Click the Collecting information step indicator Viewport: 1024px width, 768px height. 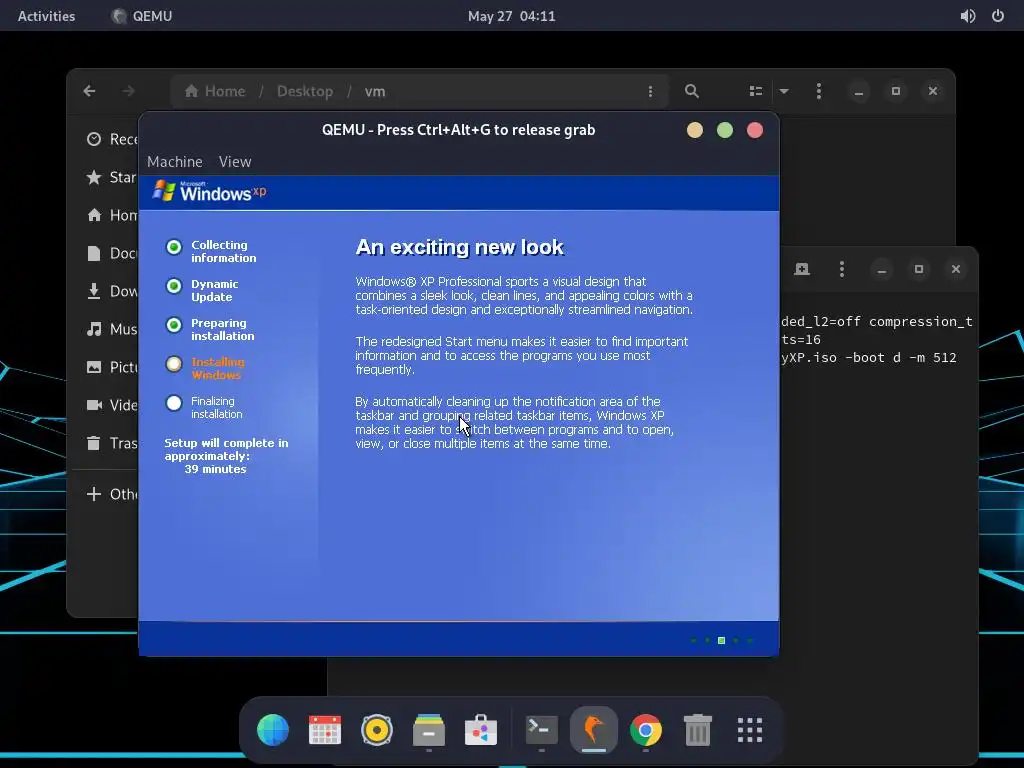pyautogui.click(x=174, y=247)
